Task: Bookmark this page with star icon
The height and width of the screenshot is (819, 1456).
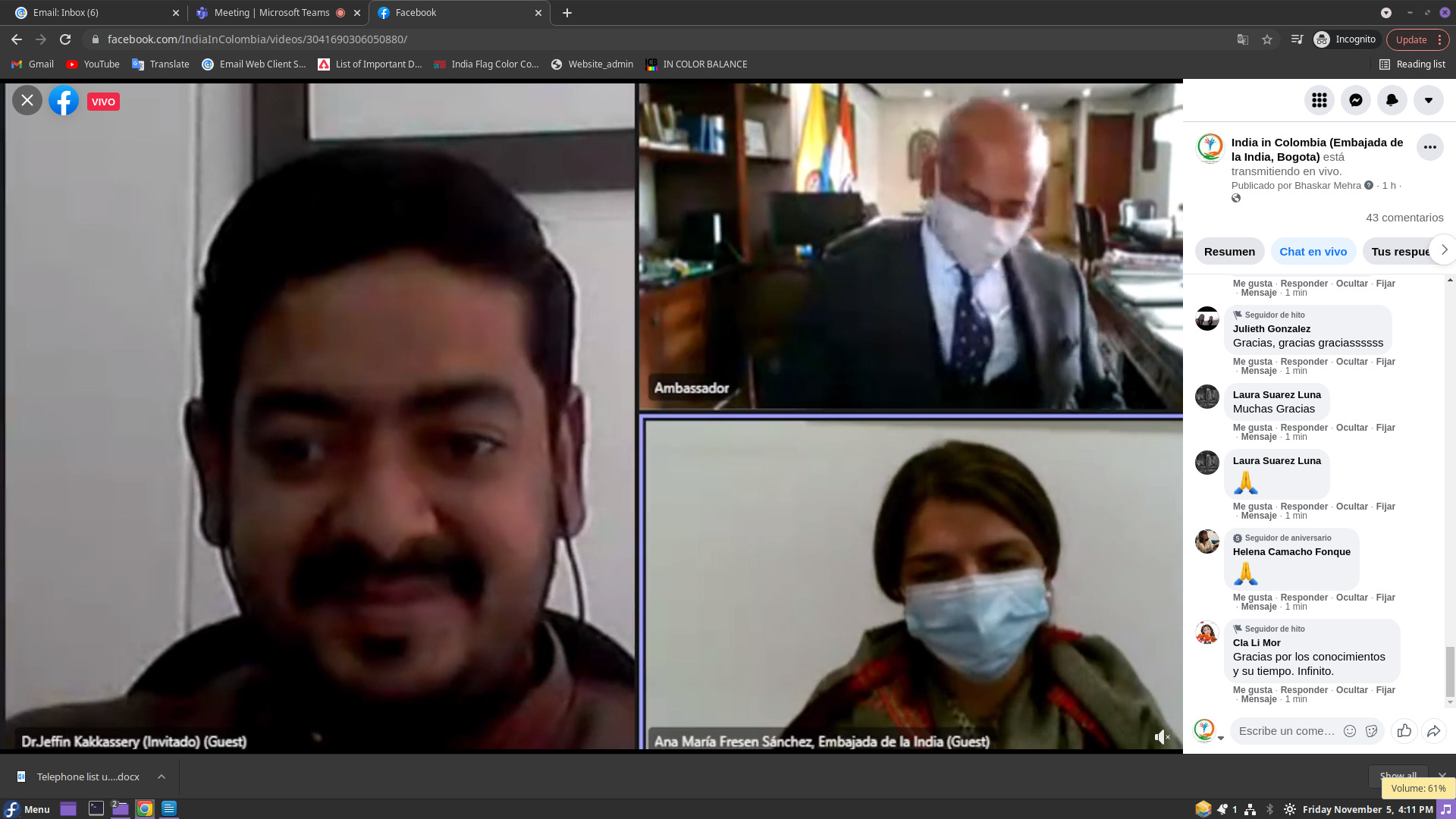Action: (x=1267, y=39)
